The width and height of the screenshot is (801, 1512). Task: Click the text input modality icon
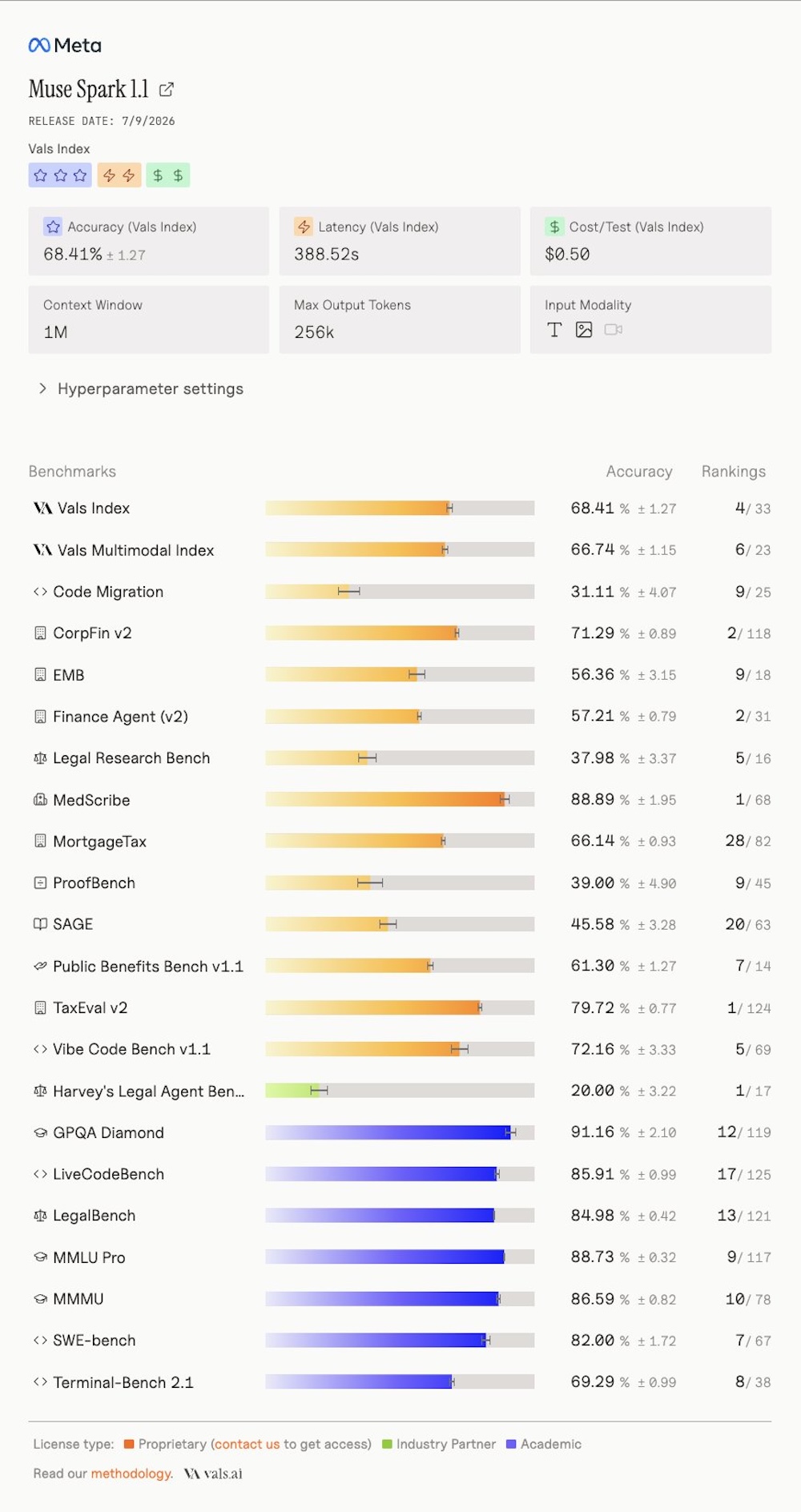point(554,330)
